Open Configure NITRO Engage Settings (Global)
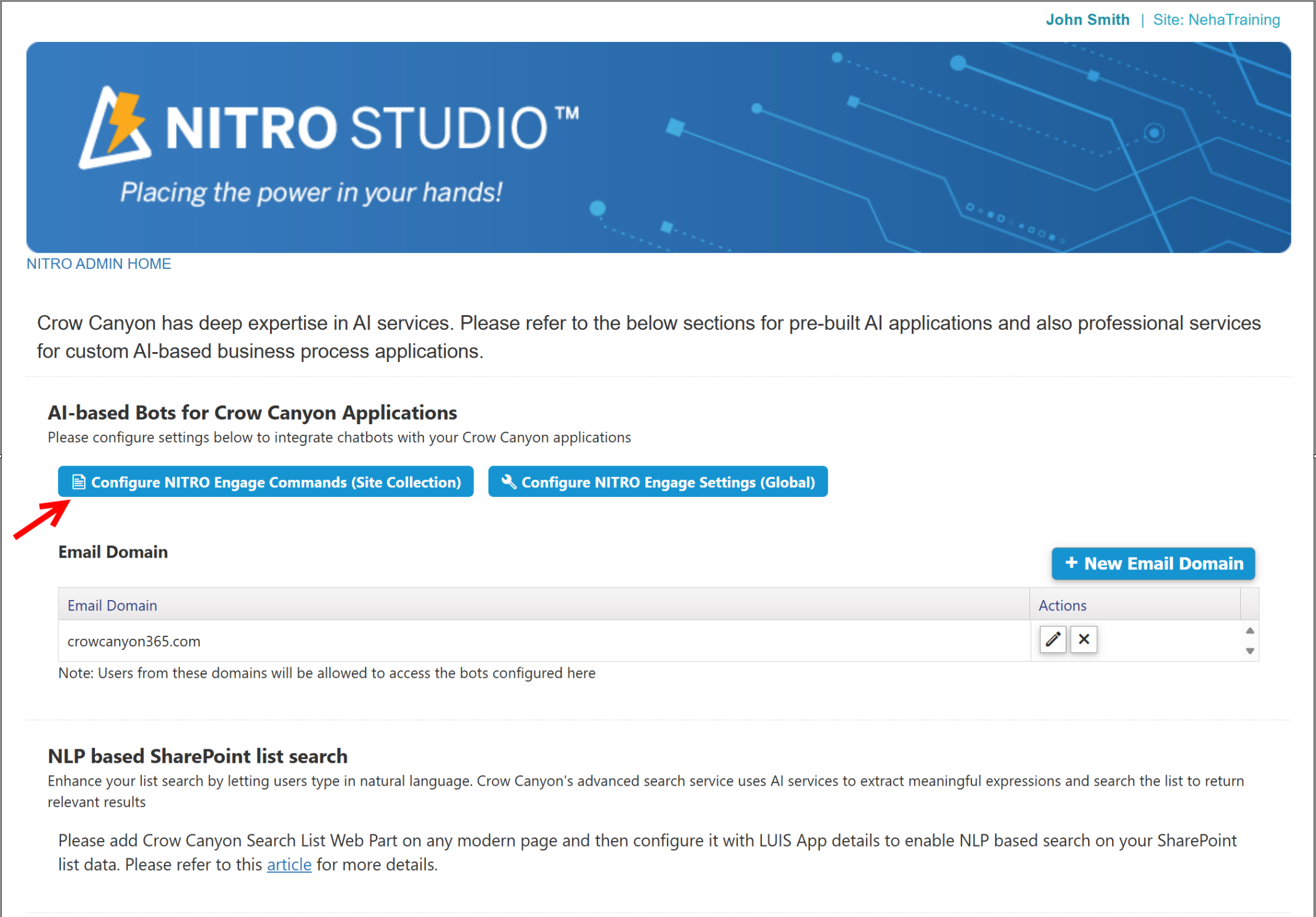The image size is (1316, 917). click(658, 482)
